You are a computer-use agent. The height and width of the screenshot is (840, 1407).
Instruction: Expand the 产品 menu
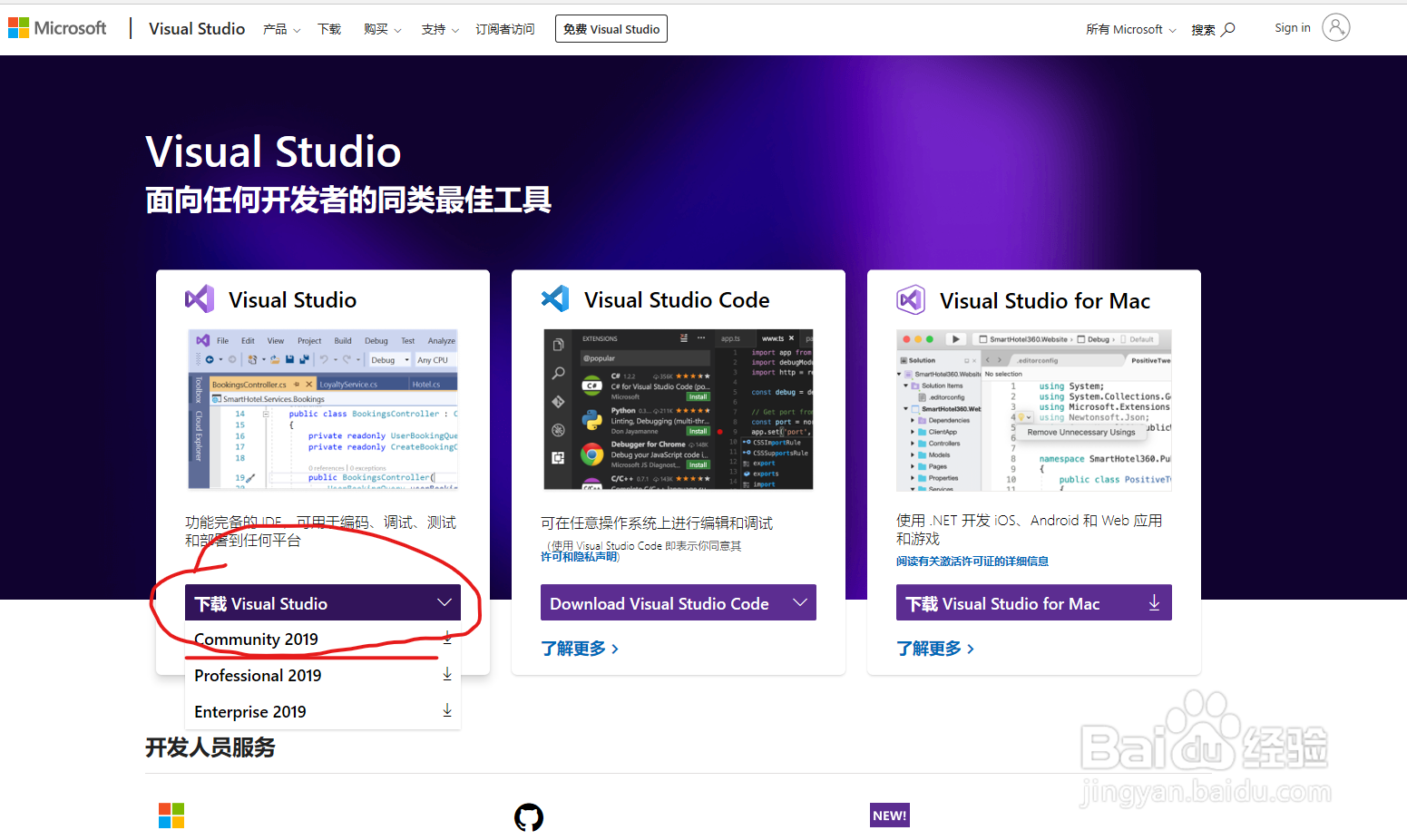click(x=281, y=29)
